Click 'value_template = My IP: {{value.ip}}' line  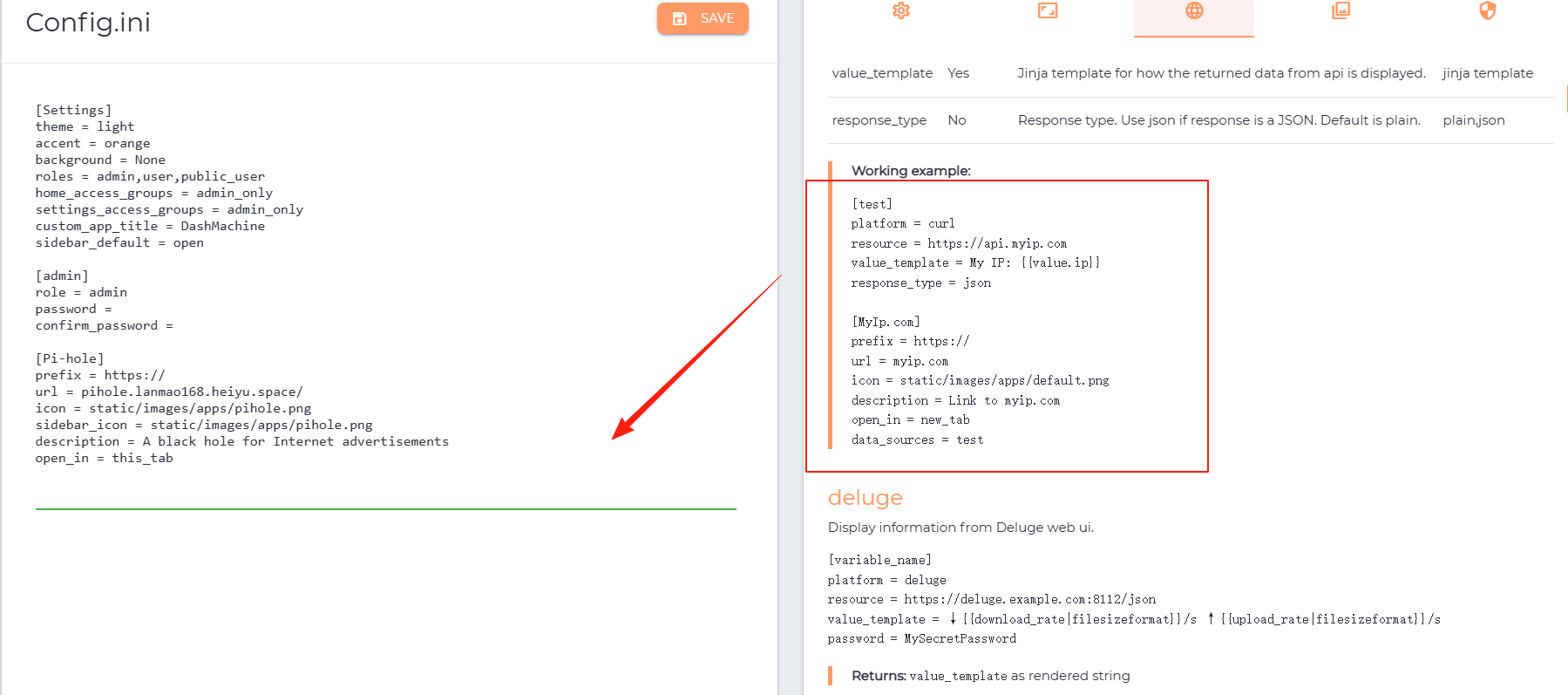[x=975, y=262]
